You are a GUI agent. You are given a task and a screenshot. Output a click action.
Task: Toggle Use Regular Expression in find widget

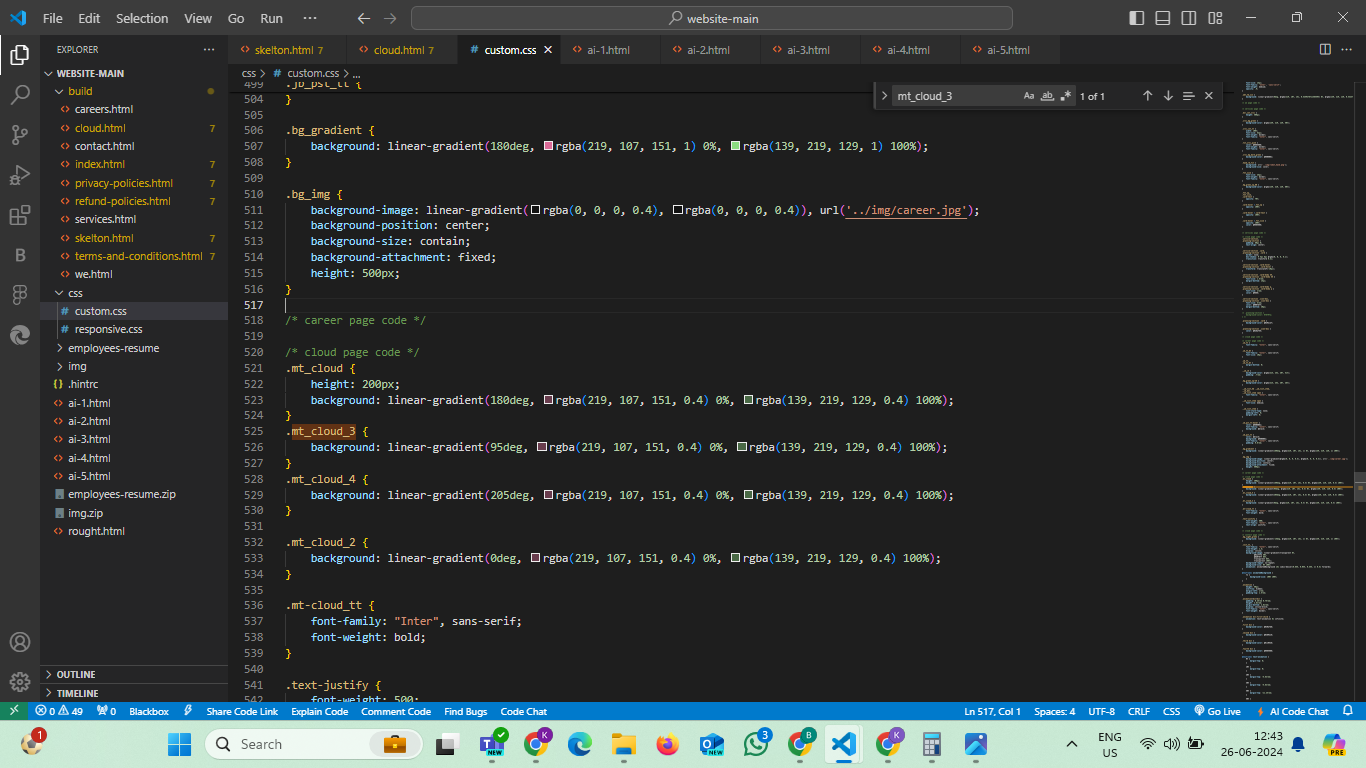pos(1066,96)
